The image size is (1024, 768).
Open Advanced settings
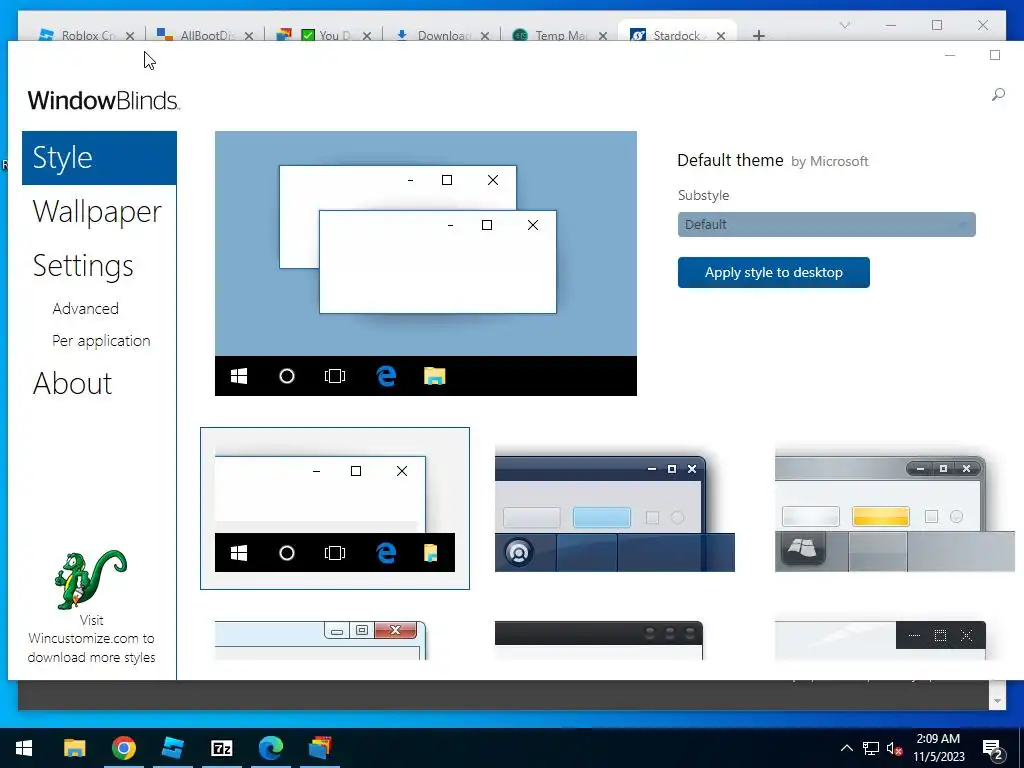tap(86, 308)
